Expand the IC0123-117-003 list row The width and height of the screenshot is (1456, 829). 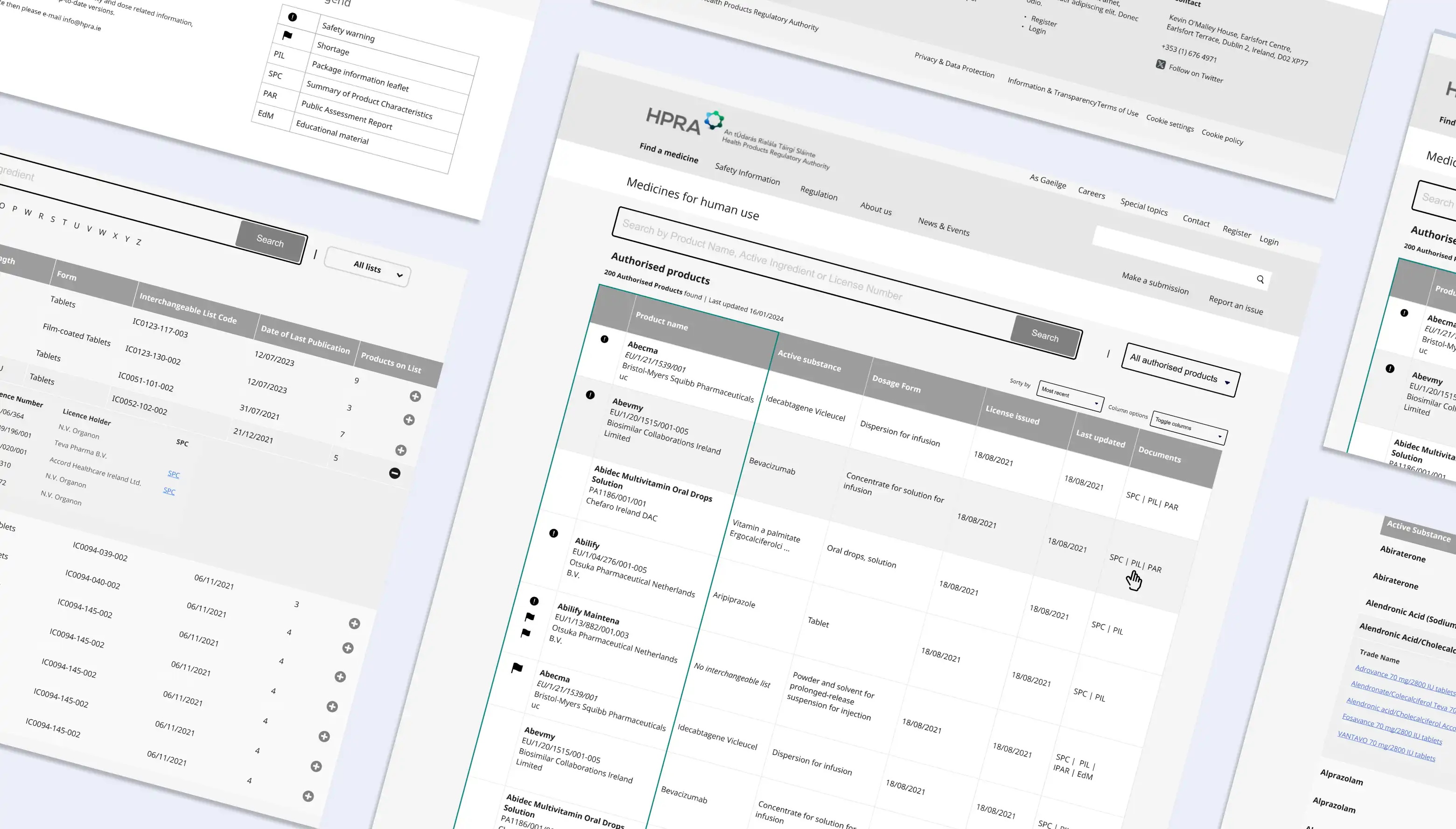415,396
